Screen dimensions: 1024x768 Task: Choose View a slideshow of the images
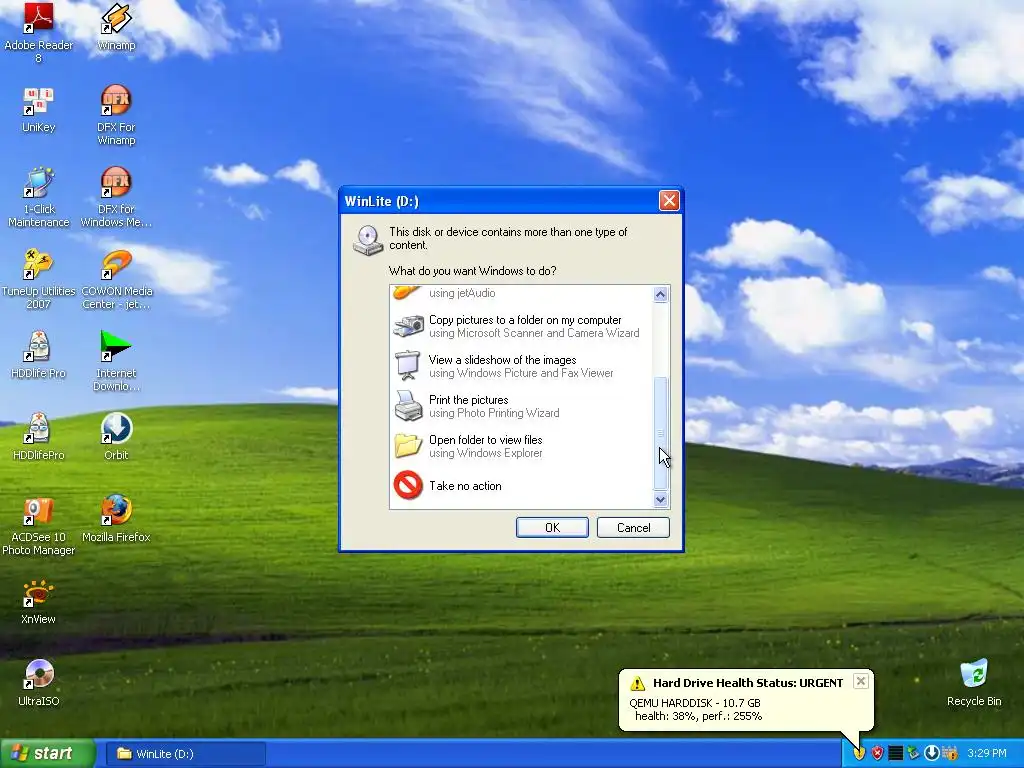(x=521, y=366)
